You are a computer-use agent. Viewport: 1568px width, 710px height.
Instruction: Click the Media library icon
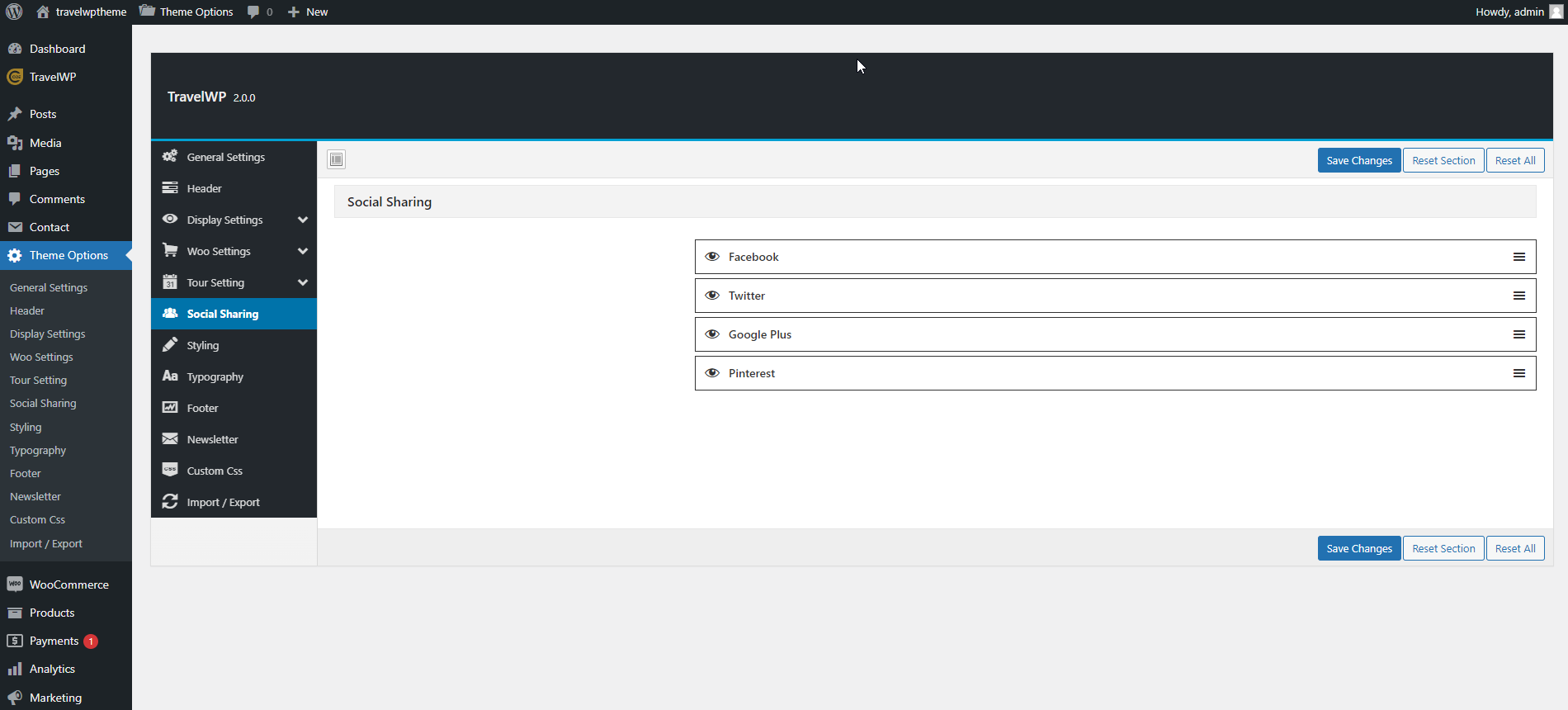click(x=15, y=143)
